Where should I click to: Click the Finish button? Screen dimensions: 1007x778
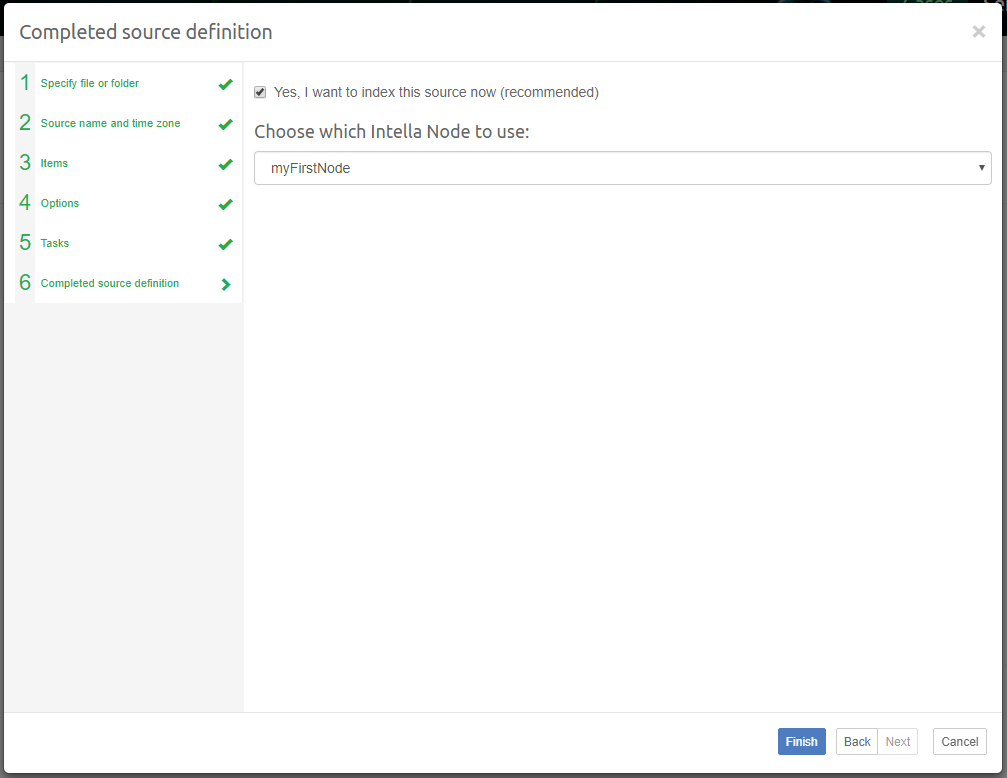click(x=801, y=741)
